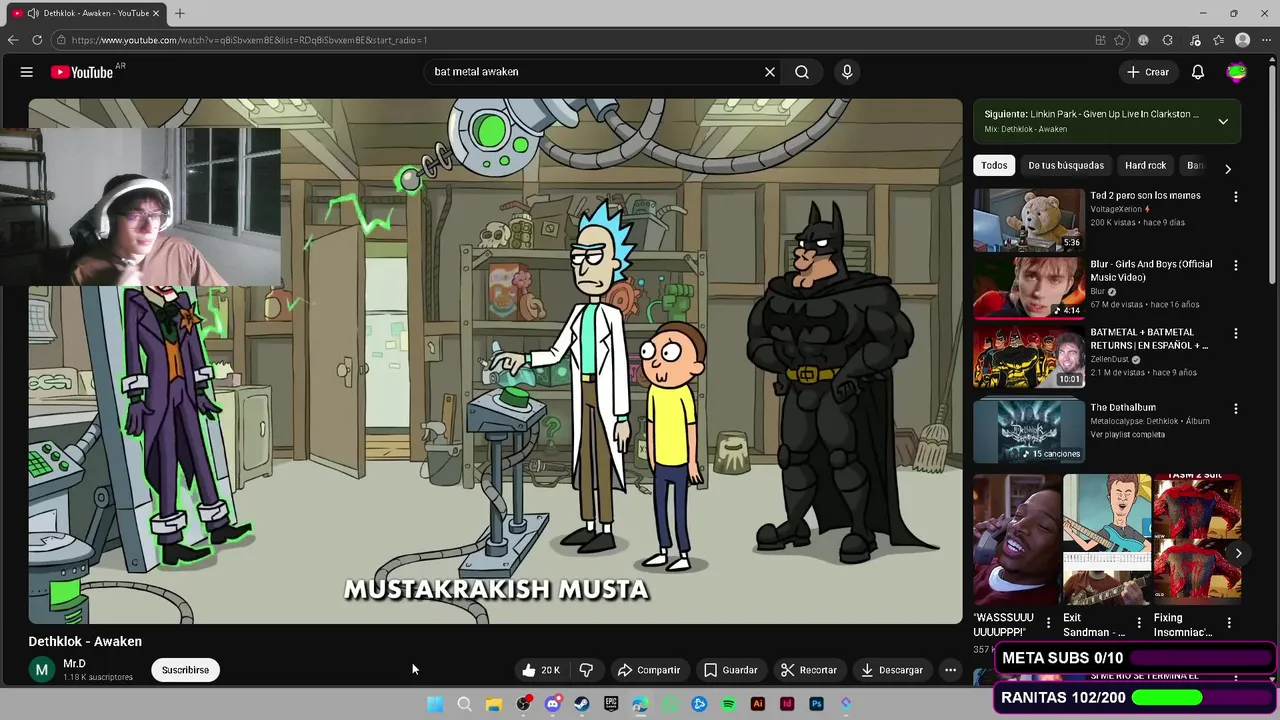The image size is (1280, 720).
Task: Subscribe with the Suscribirse button
Action: coord(185,670)
